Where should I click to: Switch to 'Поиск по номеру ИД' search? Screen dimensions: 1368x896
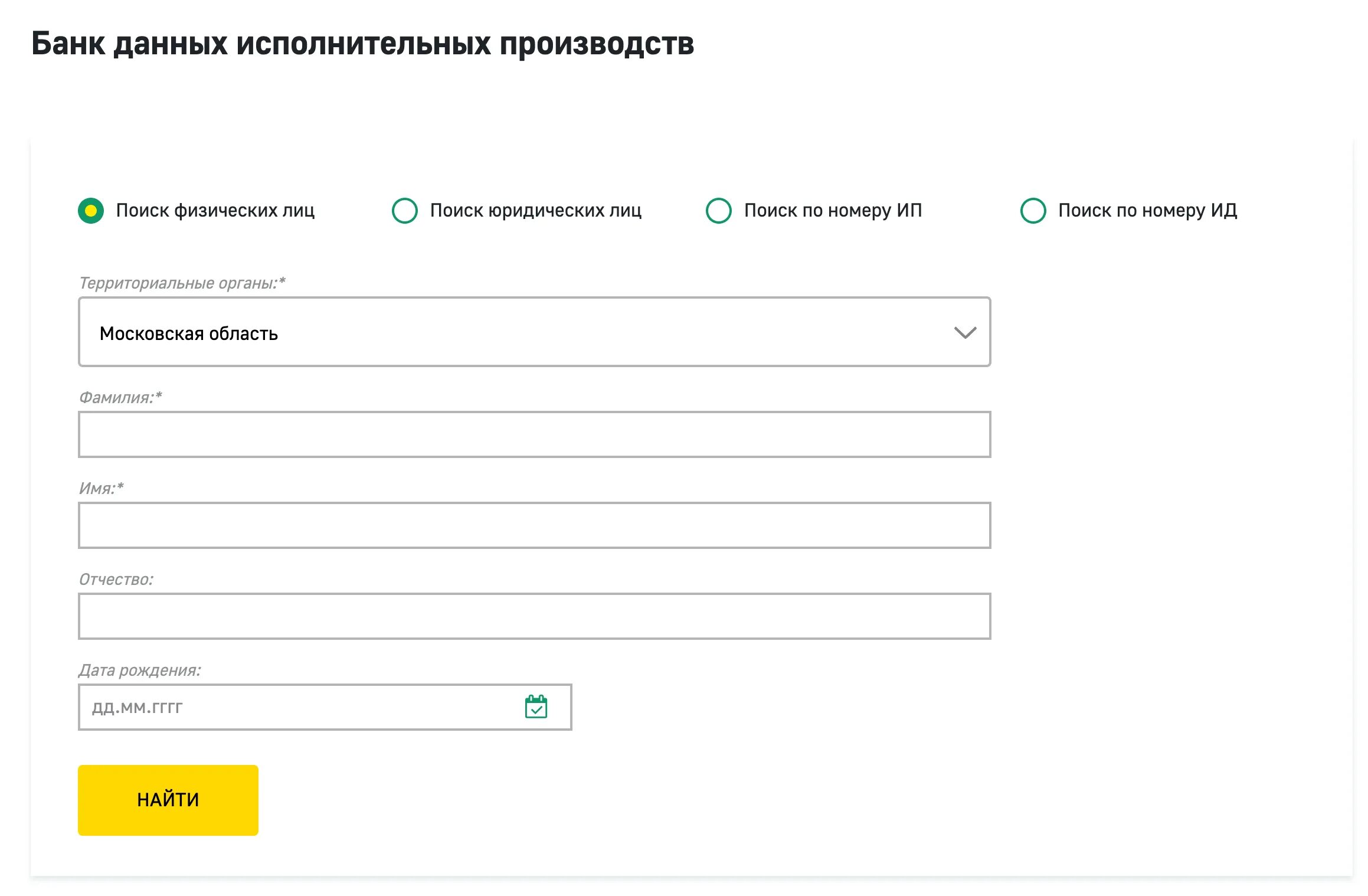[x=1033, y=211]
